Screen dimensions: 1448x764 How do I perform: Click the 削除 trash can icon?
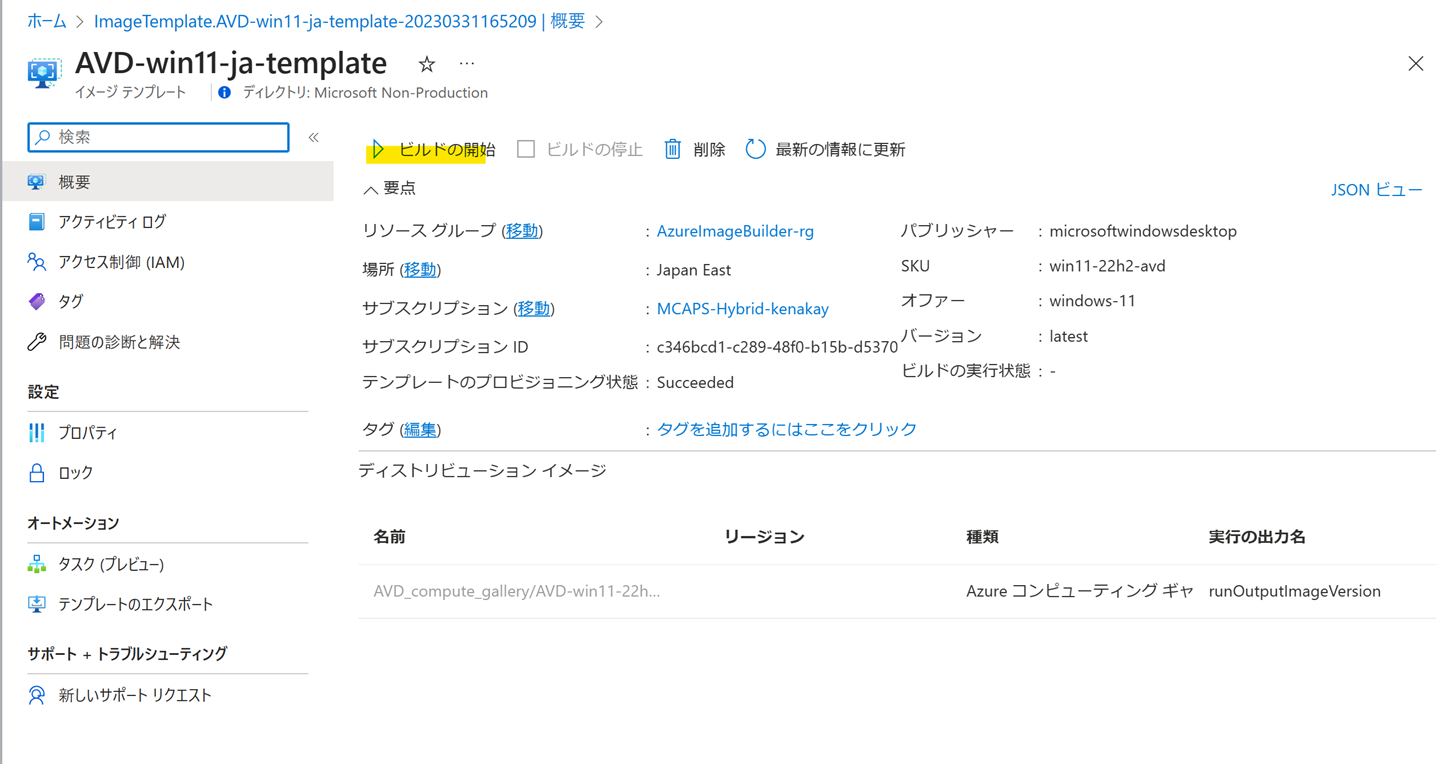[x=673, y=149]
